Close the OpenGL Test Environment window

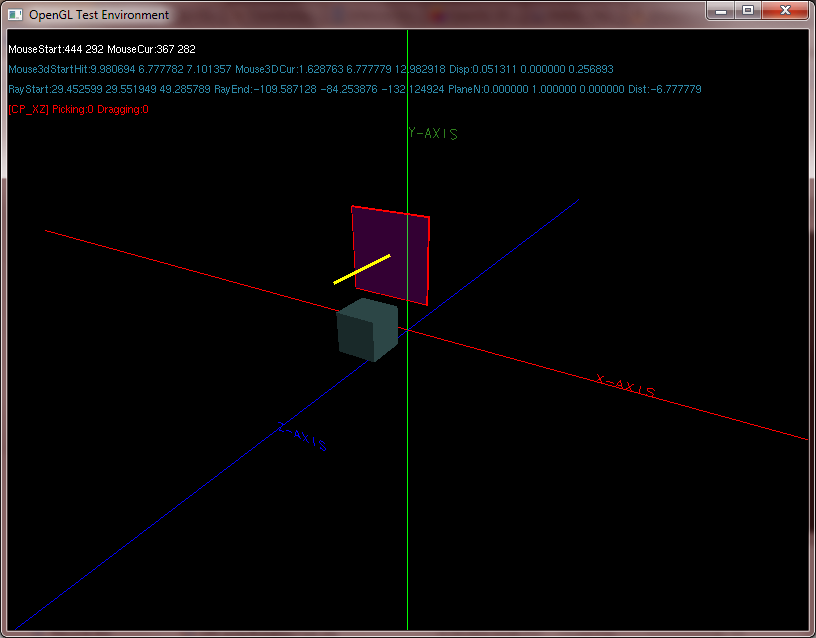[786, 11]
